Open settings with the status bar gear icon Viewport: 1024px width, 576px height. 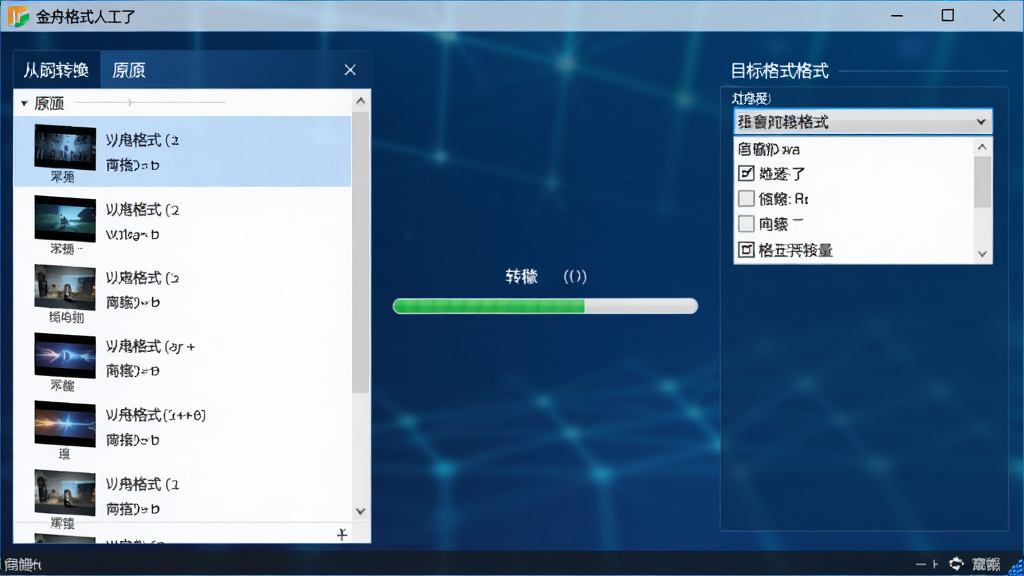pyautogui.click(x=956, y=564)
